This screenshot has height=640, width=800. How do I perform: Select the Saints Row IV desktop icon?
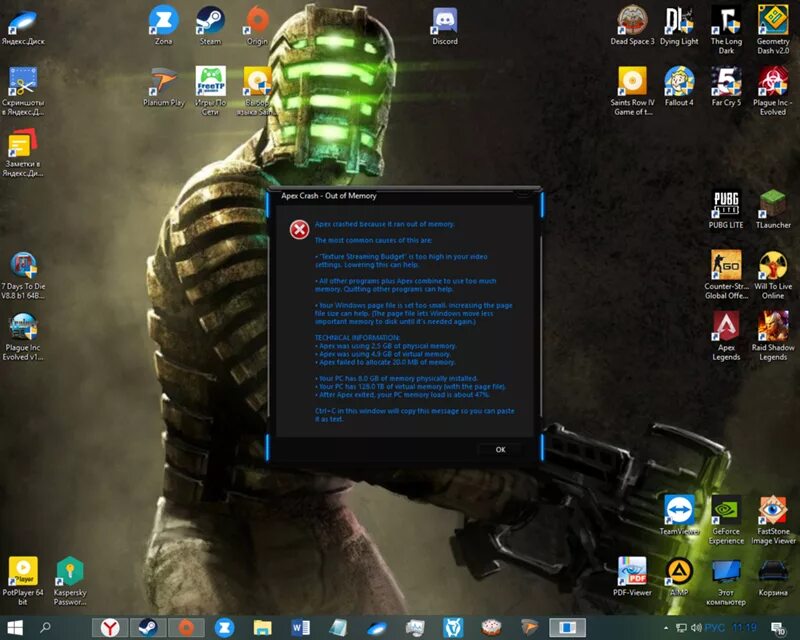click(x=632, y=92)
